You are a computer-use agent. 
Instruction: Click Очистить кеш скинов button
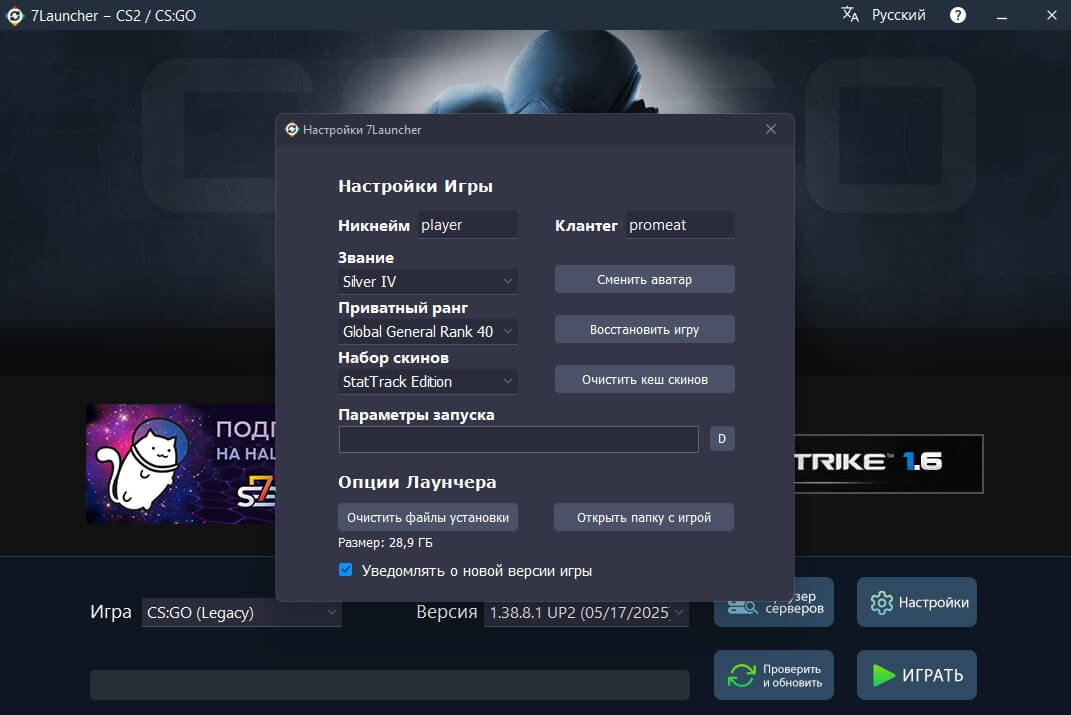click(644, 379)
